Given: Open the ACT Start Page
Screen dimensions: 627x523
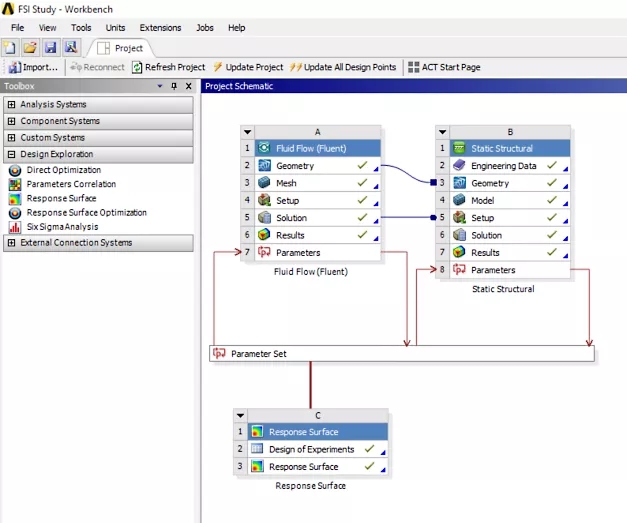Looking at the screenshot, I should [444, 67].
